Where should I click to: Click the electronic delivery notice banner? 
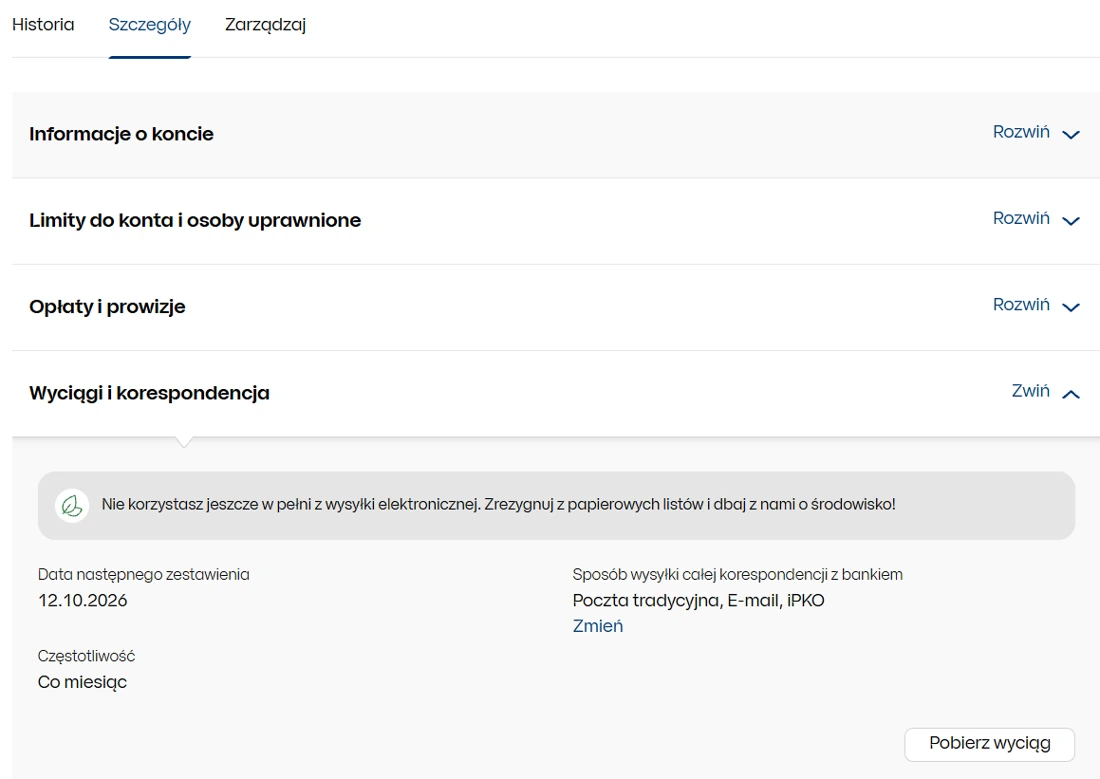[x=556, y=505]
